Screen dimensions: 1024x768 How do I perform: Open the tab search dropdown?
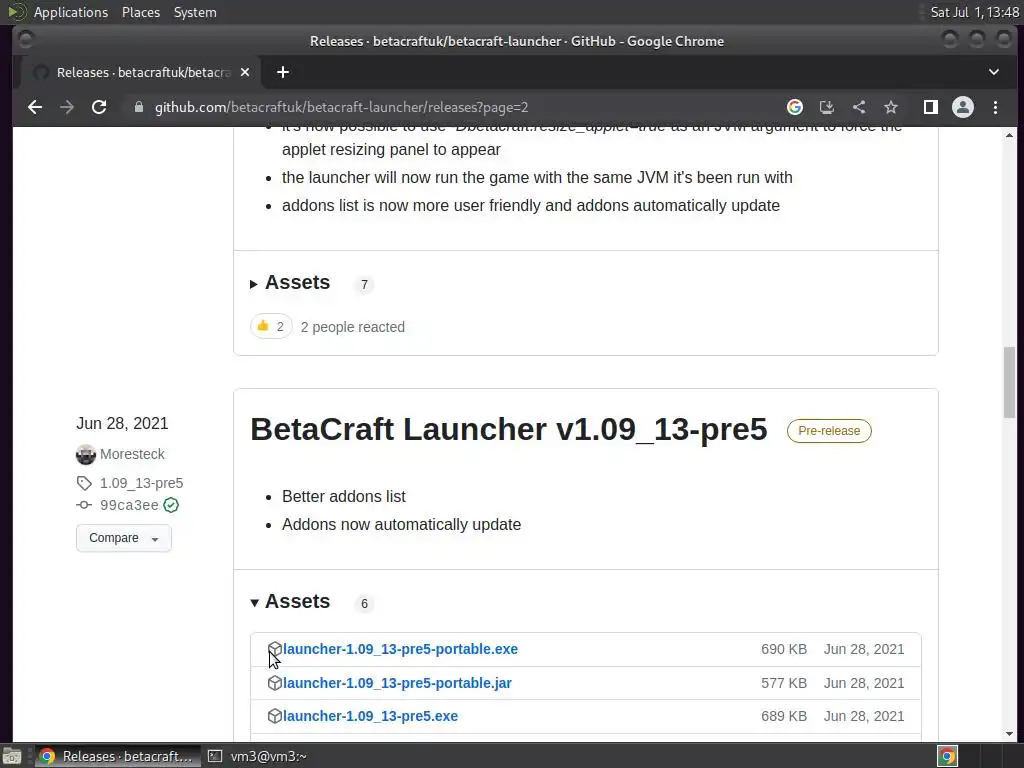(993, 72)
